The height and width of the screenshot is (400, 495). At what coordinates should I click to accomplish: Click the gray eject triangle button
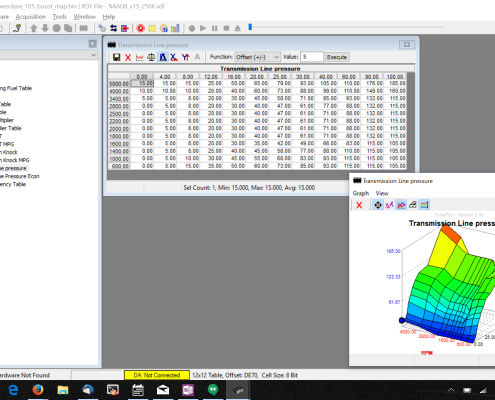pos(238,28)
